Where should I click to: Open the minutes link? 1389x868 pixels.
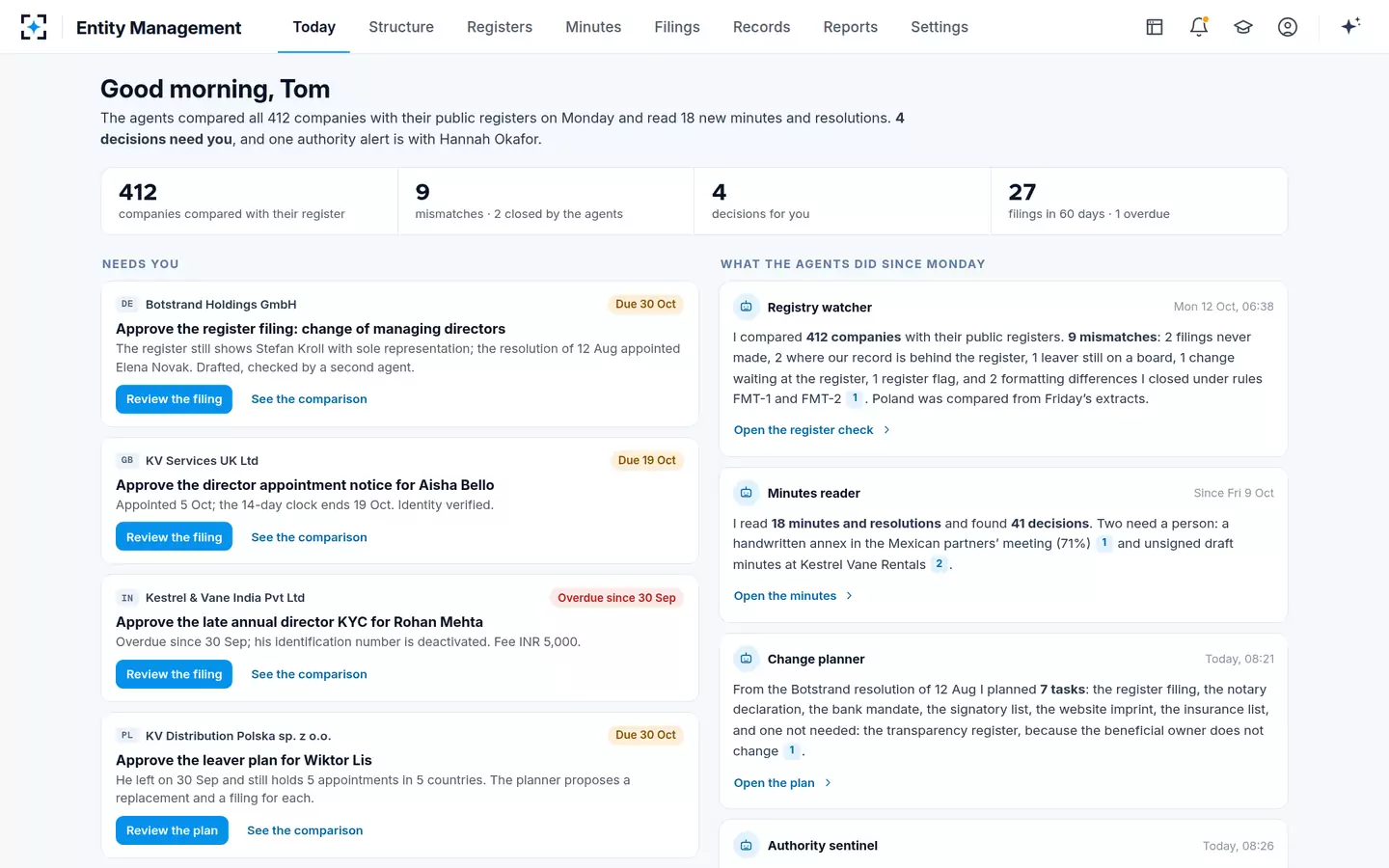tap(794, 596)
